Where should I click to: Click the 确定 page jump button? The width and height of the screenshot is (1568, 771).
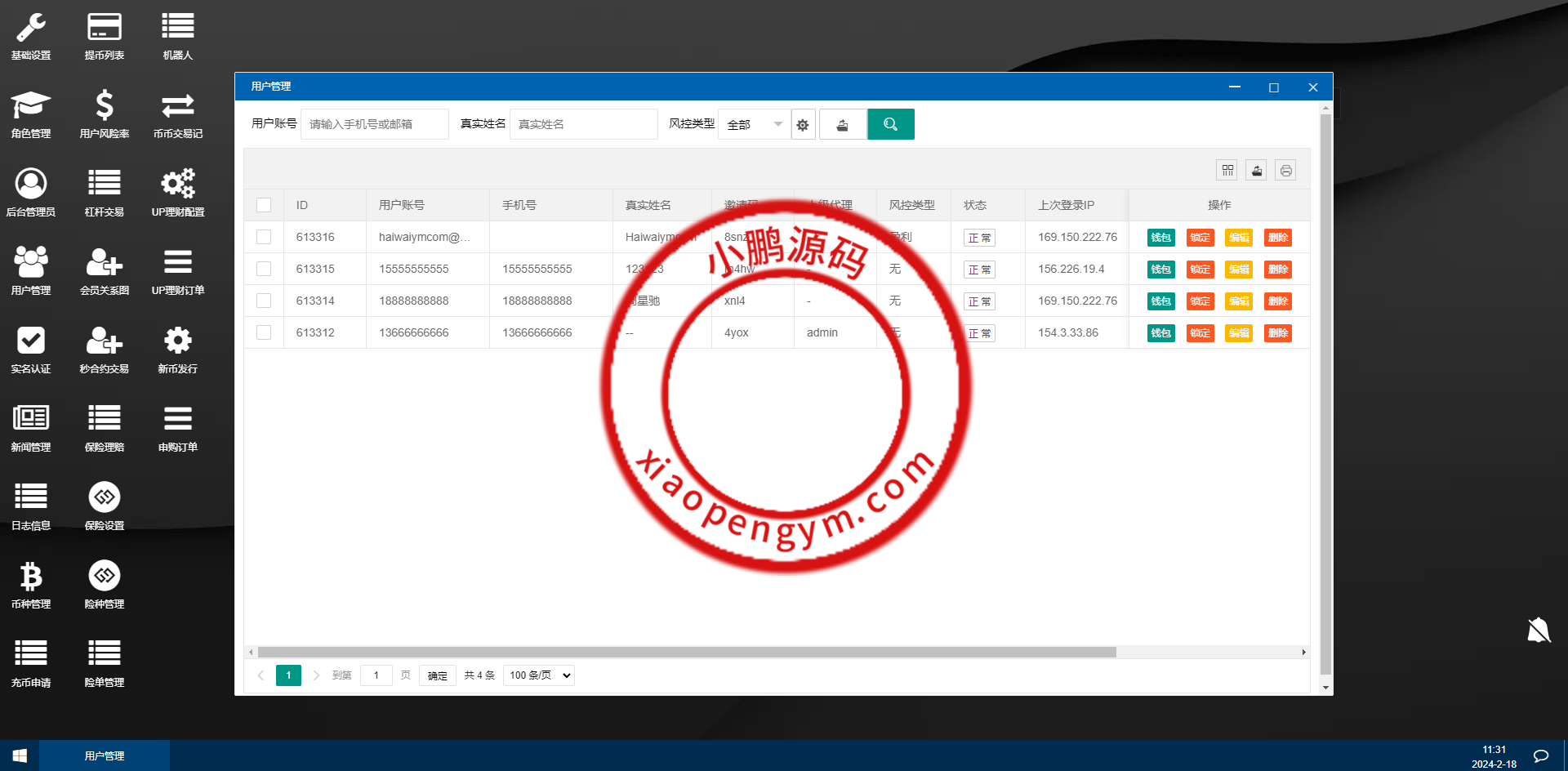(x=438, y=675)
